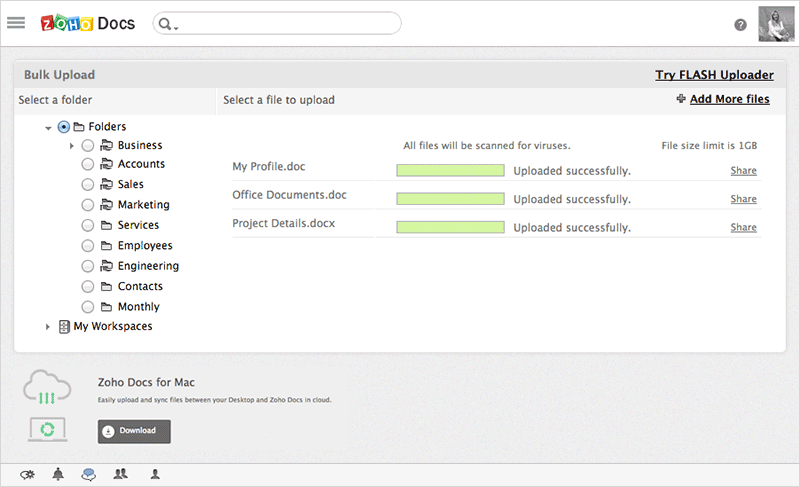Click the Monthly folder icon
The width and height of the screenshot is (800, 487).
106,306
